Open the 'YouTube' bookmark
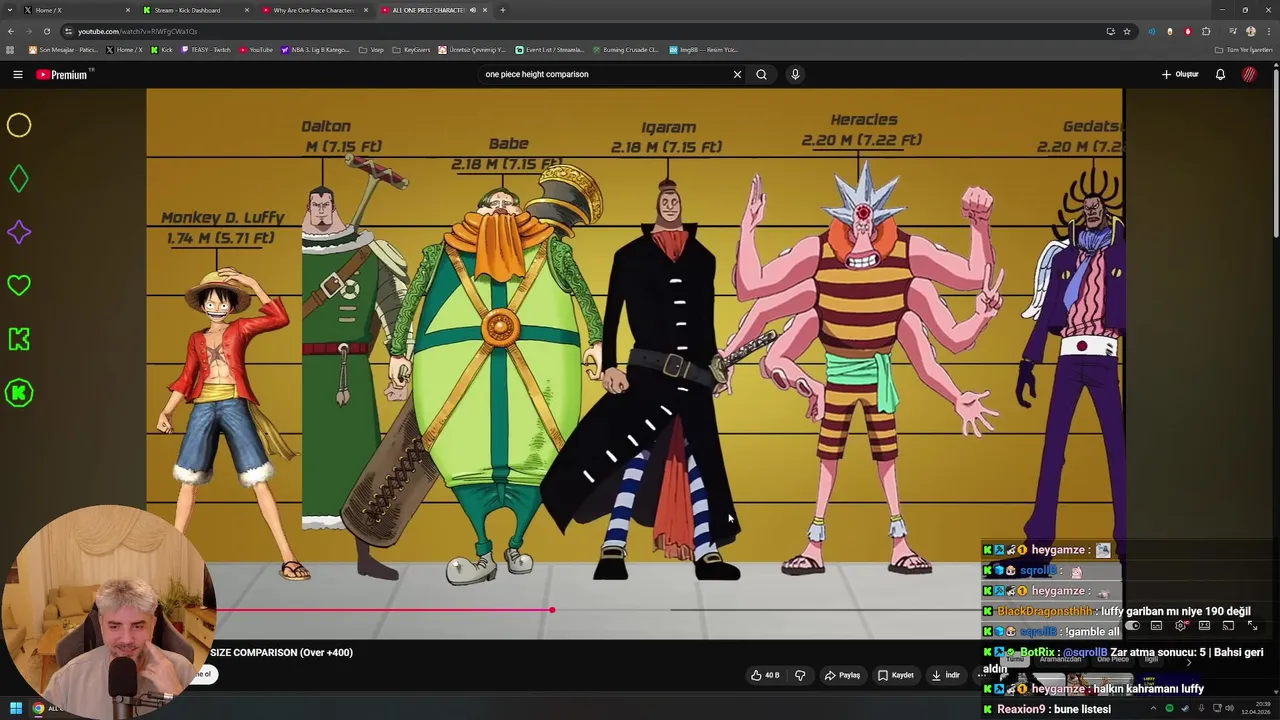Image resolution: width=1280 pixels, height=720 pixels. coord(256,49)
